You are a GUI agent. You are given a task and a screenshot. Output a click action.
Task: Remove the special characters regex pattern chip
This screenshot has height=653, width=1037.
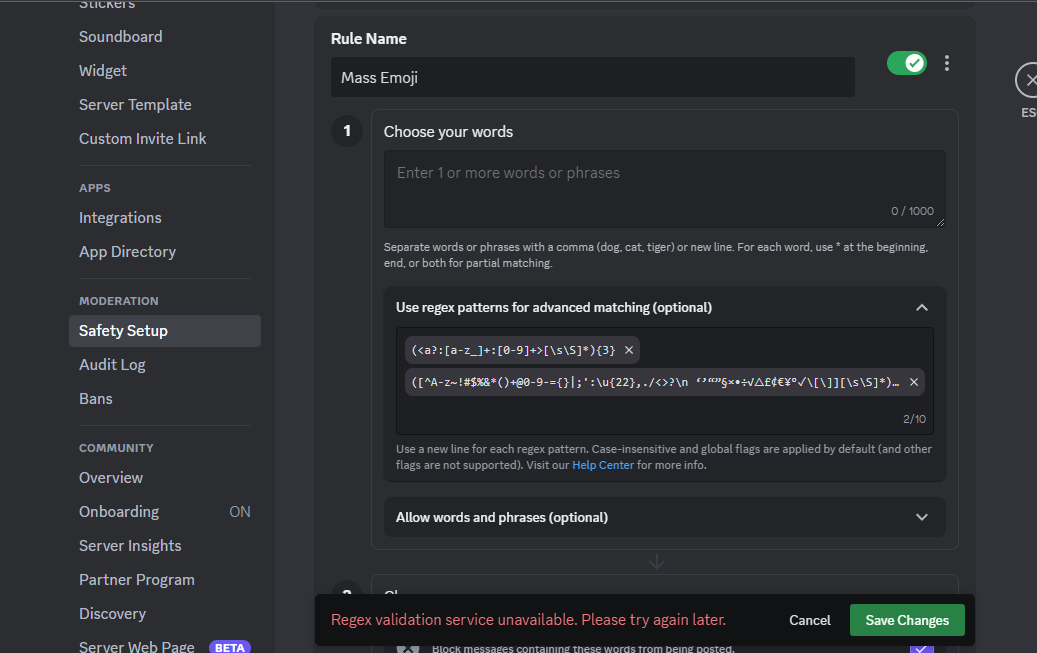pos(913,381)
